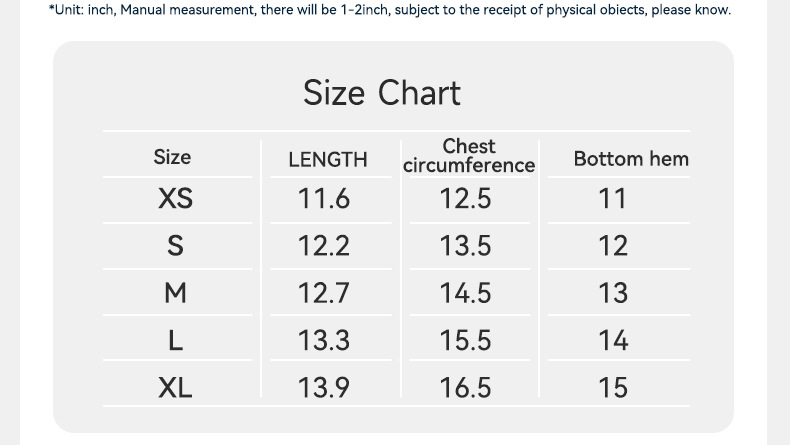The image size is (790, 445).
Task: Click the bottom hem value 11
Action: (613, 199)
